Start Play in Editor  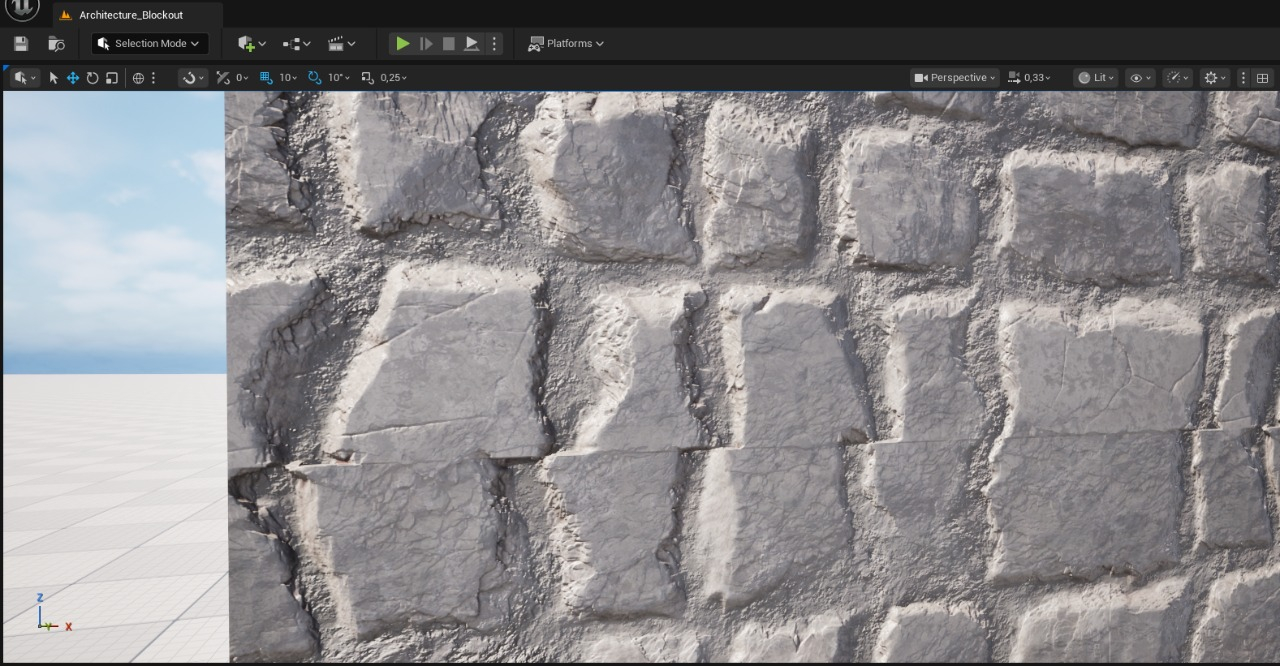[x=403, y=44]
